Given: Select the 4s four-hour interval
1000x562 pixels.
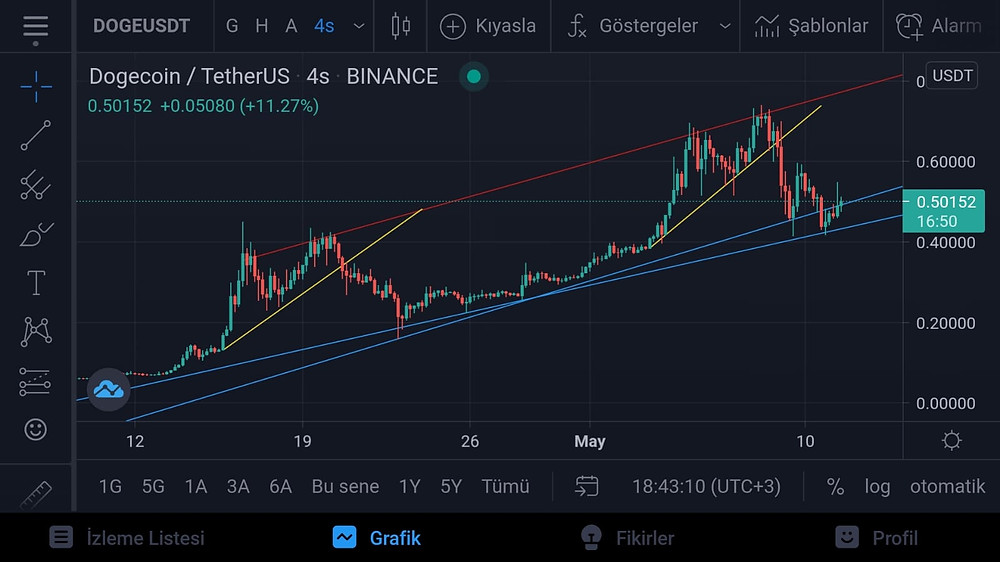Looking at the screenshot, I should pos(324,26).
